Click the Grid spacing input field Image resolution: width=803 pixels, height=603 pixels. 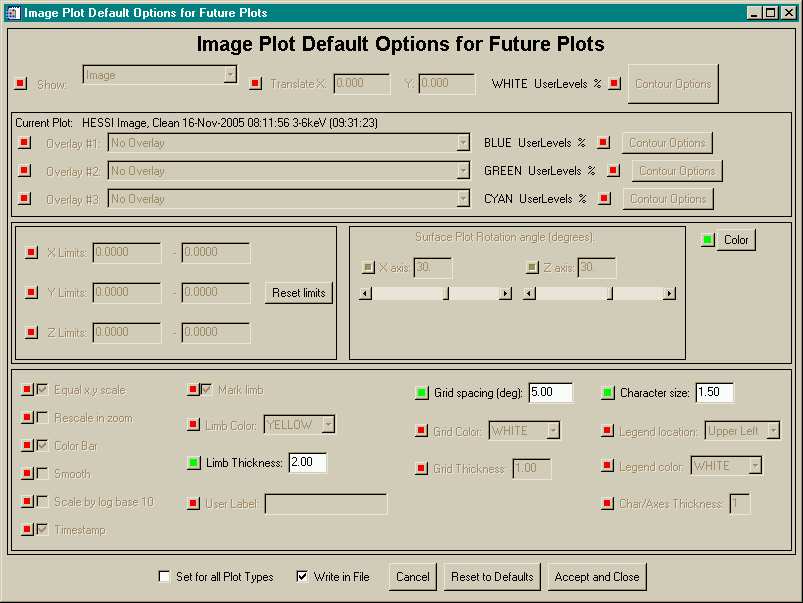tap(550, 393)
